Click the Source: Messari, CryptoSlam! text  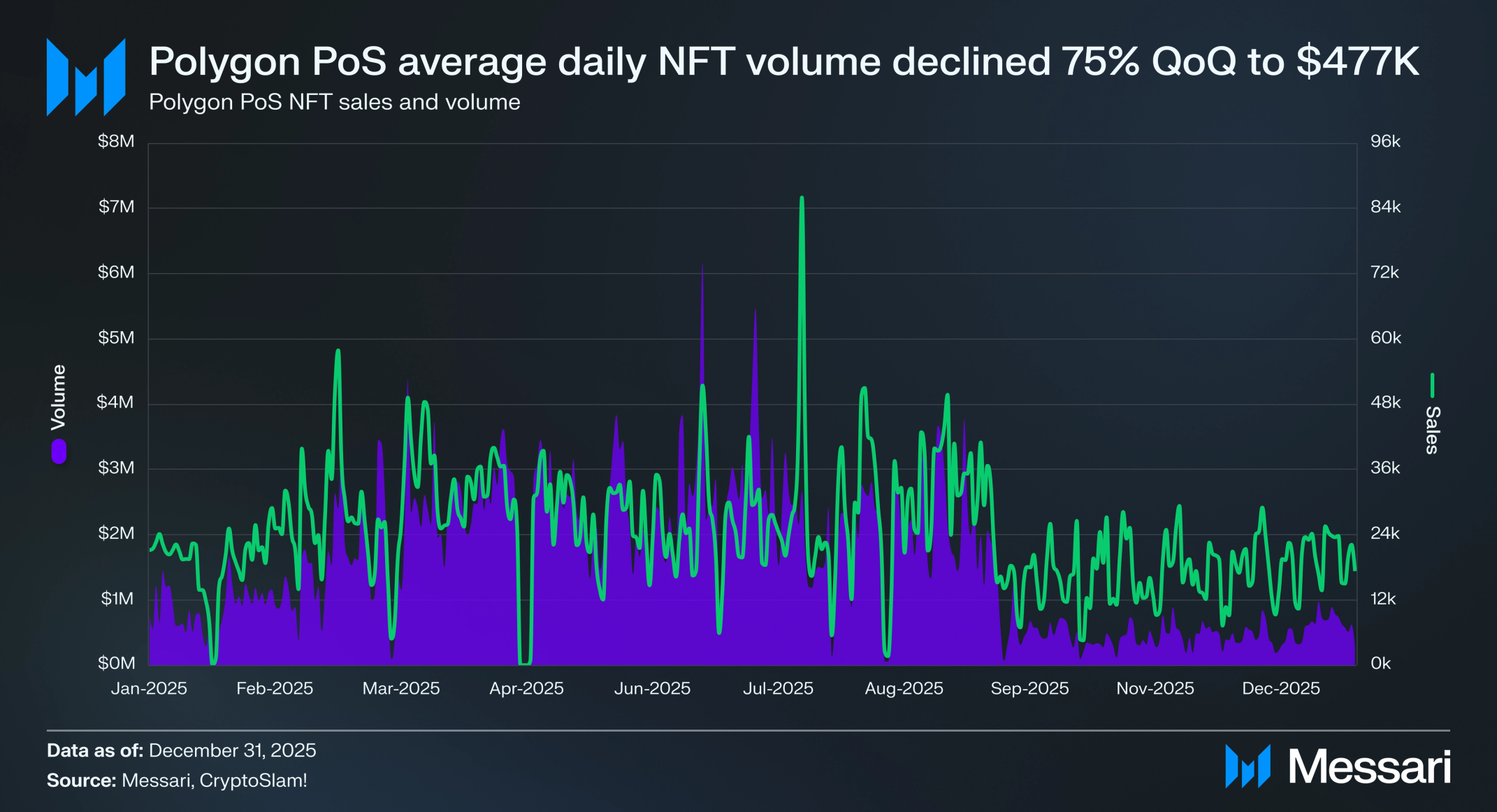177,780
